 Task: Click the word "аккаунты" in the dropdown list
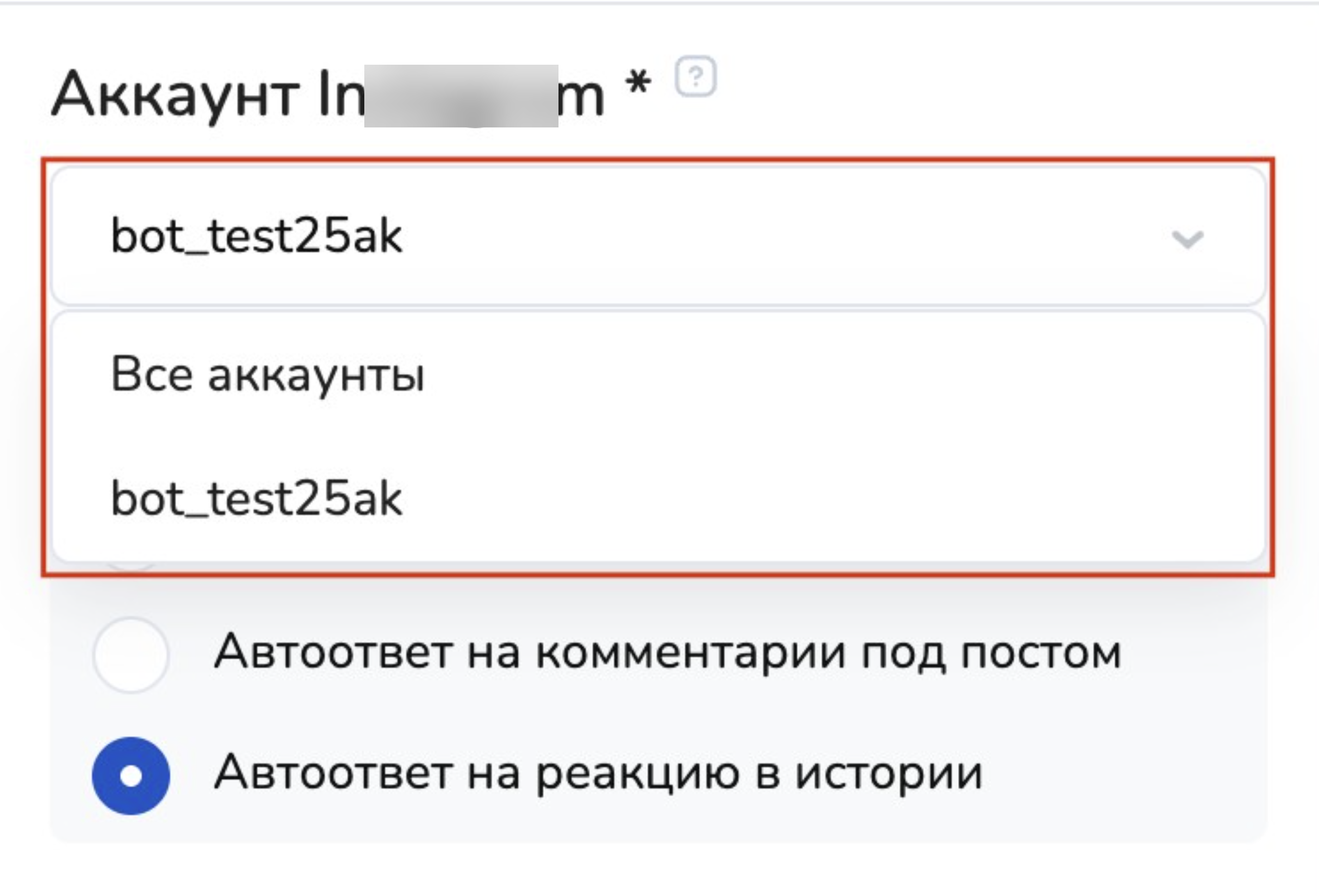click(316, 375)
